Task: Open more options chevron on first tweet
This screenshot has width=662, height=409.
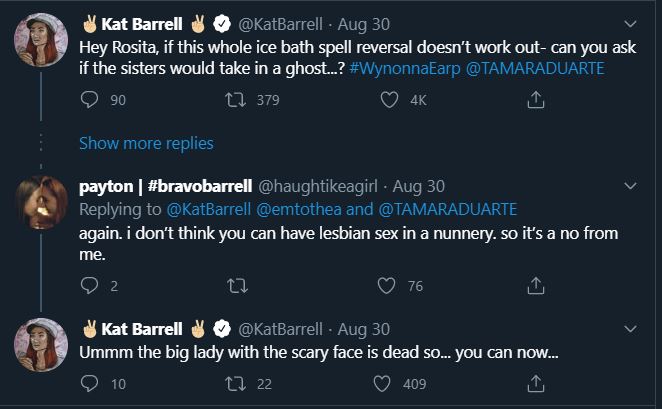Action: (x=630, y=23)
